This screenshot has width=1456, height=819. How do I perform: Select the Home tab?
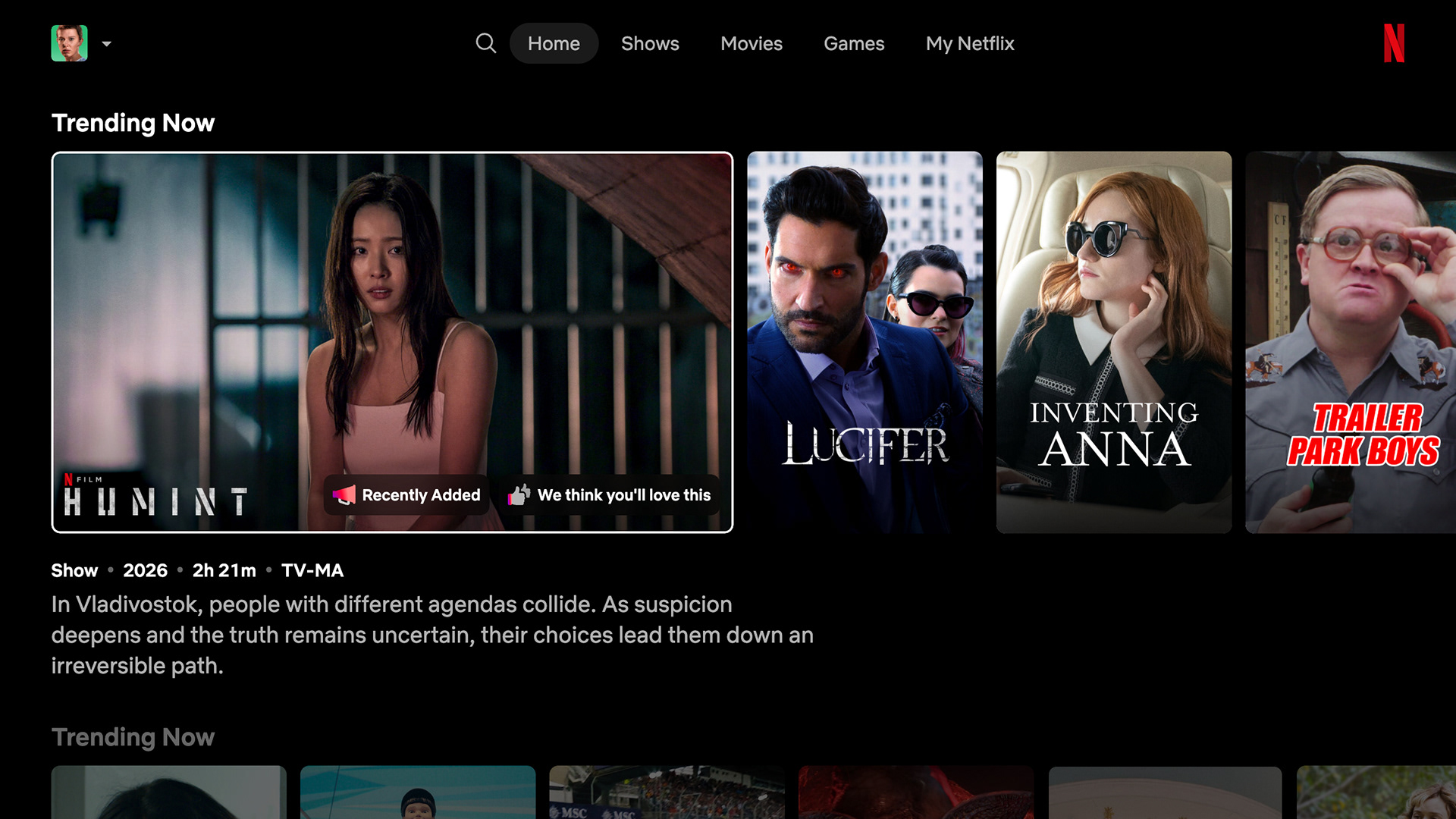(554, 43)
